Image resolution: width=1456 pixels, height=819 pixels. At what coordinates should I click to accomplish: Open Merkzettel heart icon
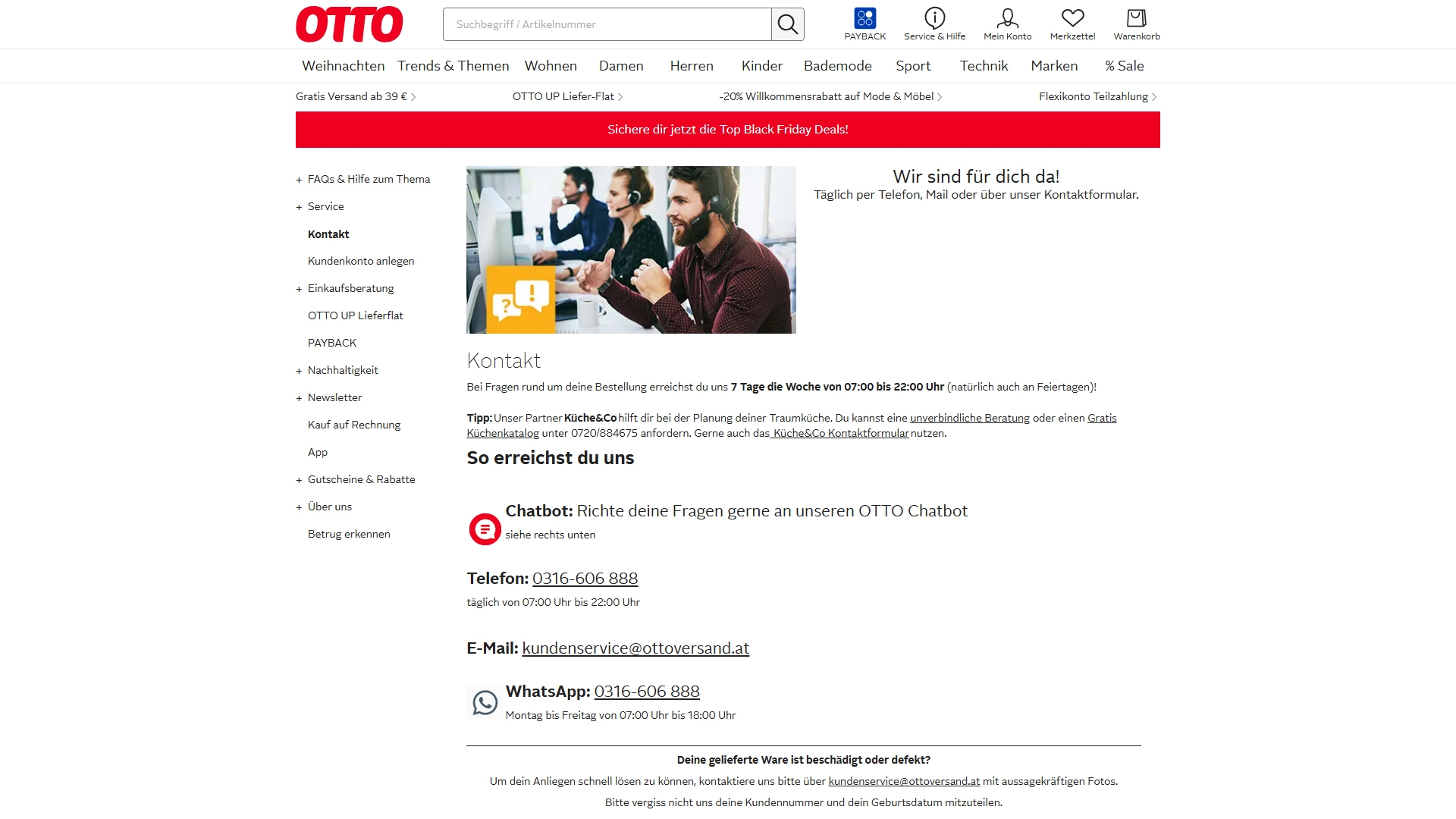tap(1072, 24)
